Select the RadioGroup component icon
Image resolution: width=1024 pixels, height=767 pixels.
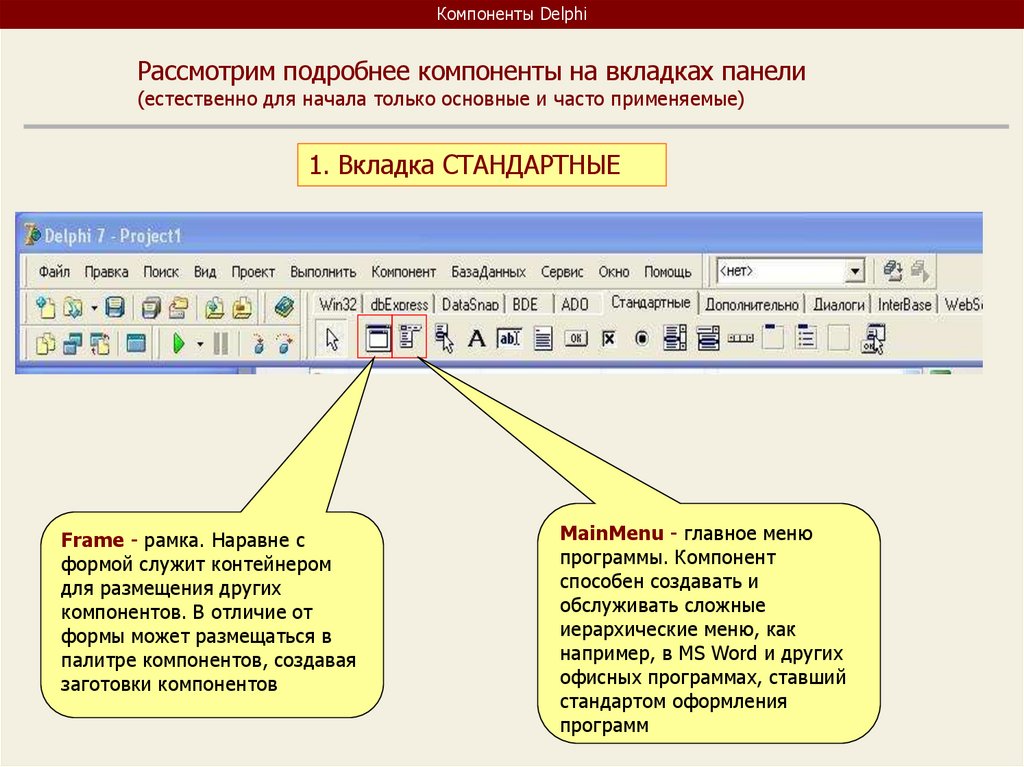[806, 337]
